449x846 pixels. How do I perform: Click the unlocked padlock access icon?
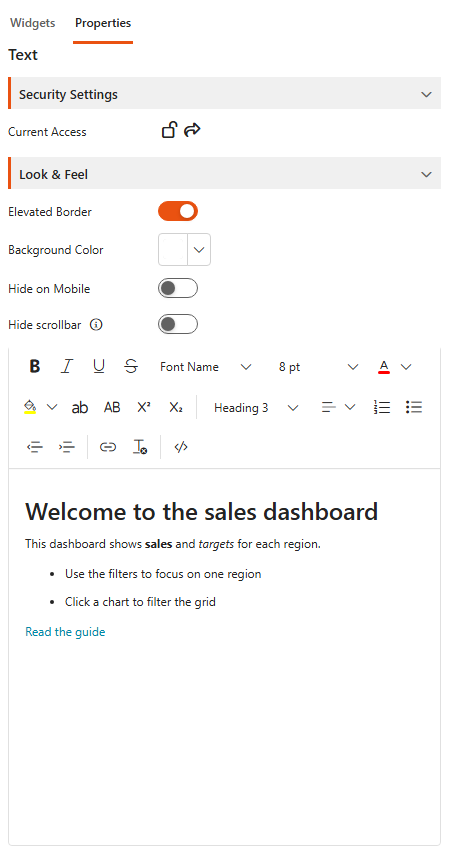[x=169, y=131]
